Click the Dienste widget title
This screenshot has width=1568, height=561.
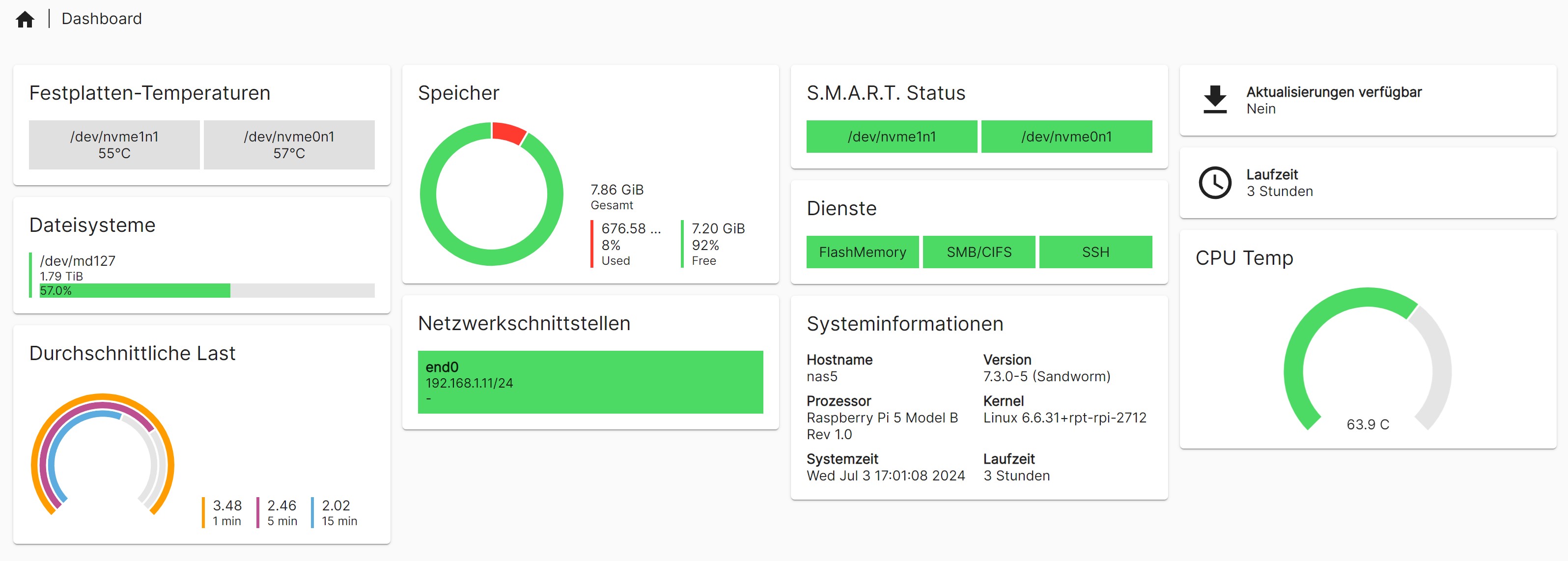[x=842, y=209]
